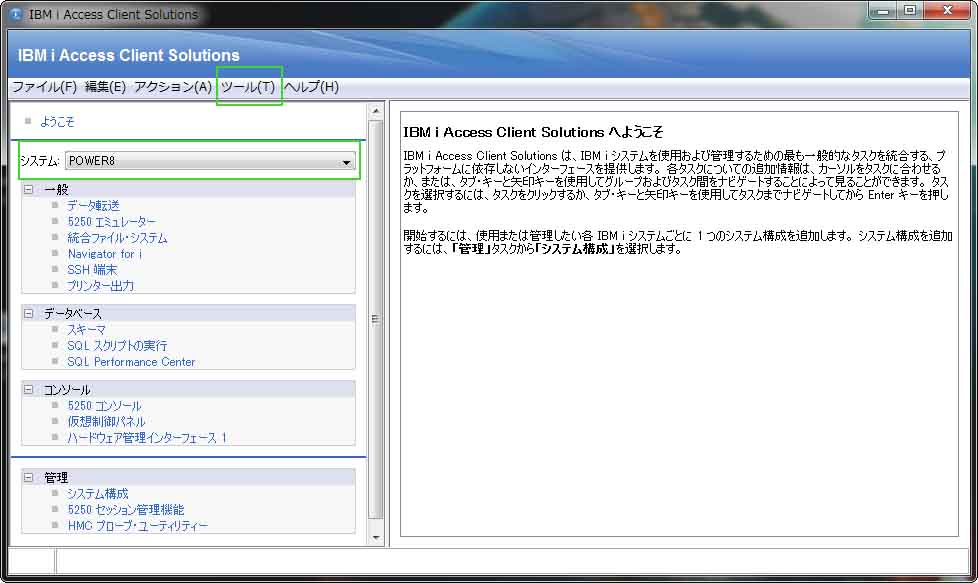Open 仮想制御パネル
This screenshot has height=583, width=978.
[106, 422]
